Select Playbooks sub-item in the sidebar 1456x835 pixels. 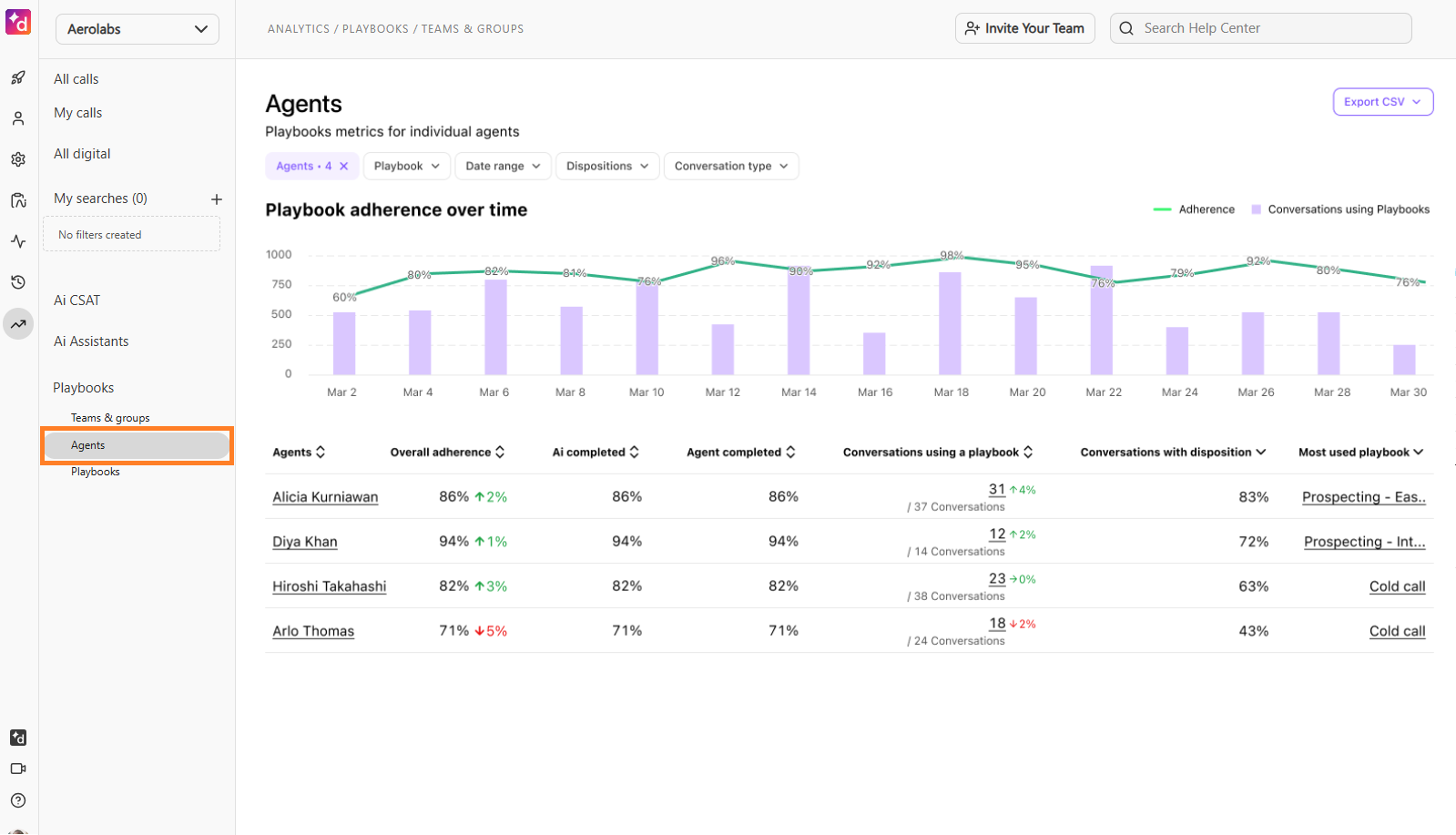(96, 472)
